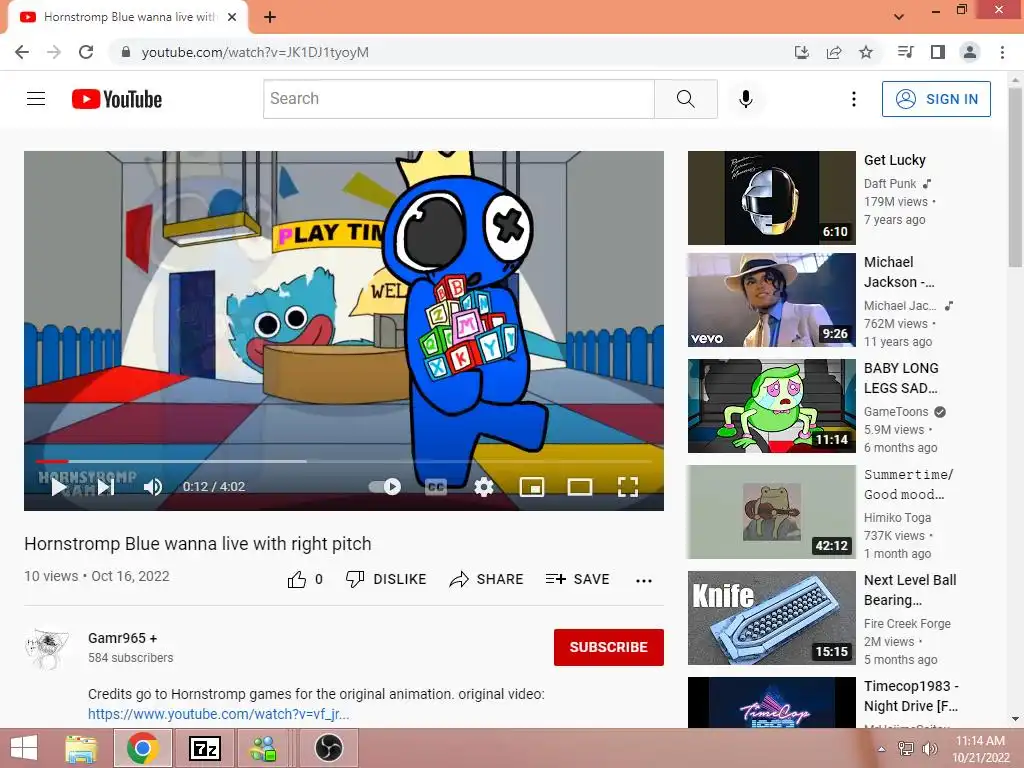The image size is (1024, 768).
Task: Mute the video volume
Action: [x=153, y=487]
